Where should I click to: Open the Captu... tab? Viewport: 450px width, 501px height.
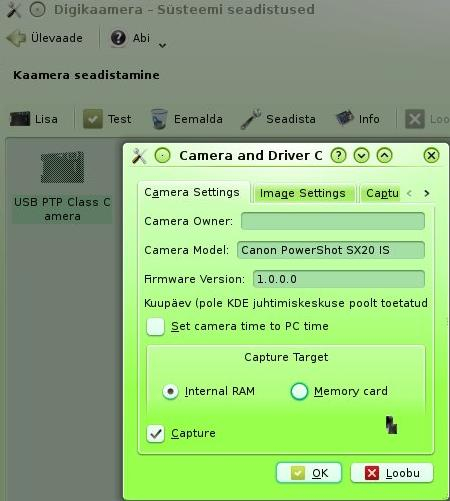(382, 193)
